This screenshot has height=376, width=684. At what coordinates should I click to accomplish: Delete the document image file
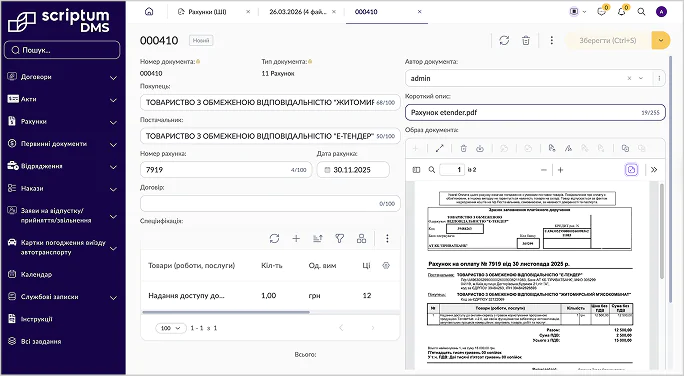click(464, 149)
